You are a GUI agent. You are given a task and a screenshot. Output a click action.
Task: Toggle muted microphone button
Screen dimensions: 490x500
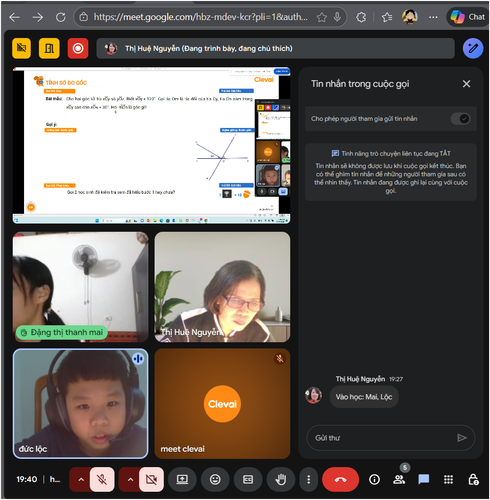coord(102,479)
